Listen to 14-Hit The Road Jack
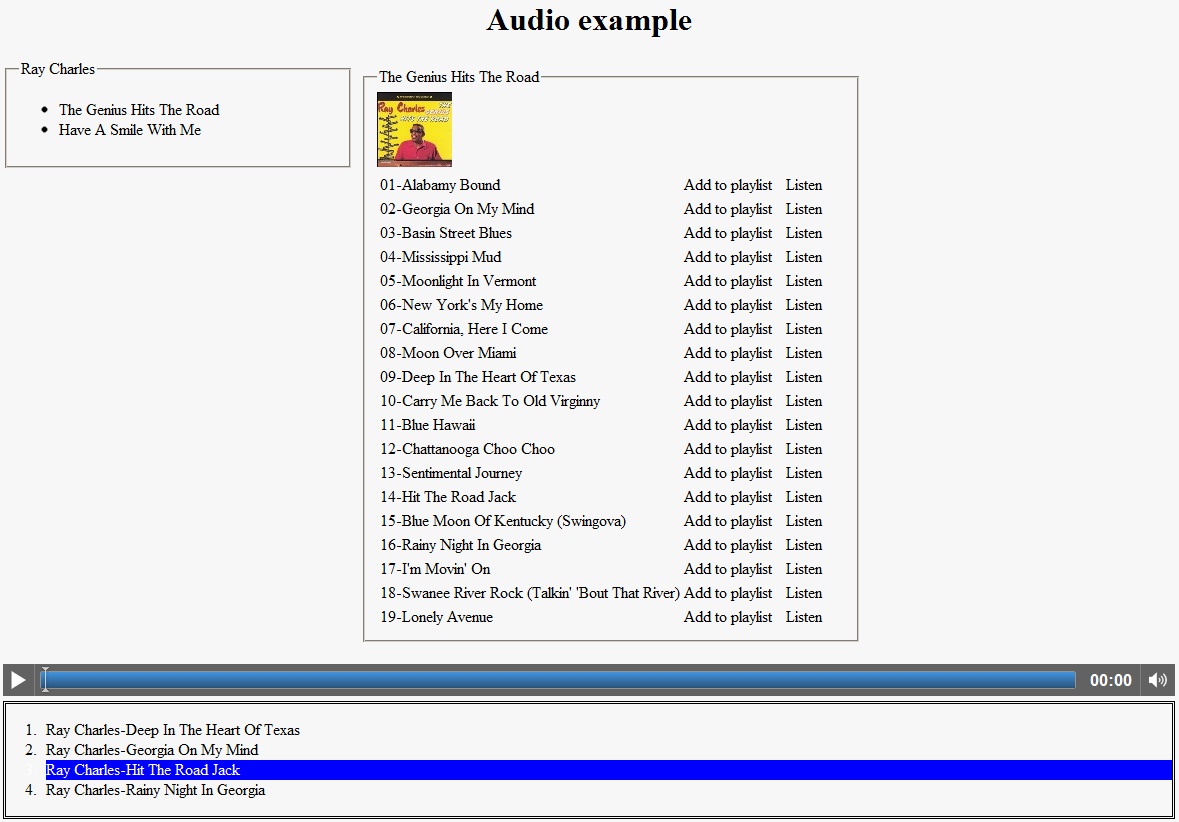The image size is (1179, 822). [804, 498]
